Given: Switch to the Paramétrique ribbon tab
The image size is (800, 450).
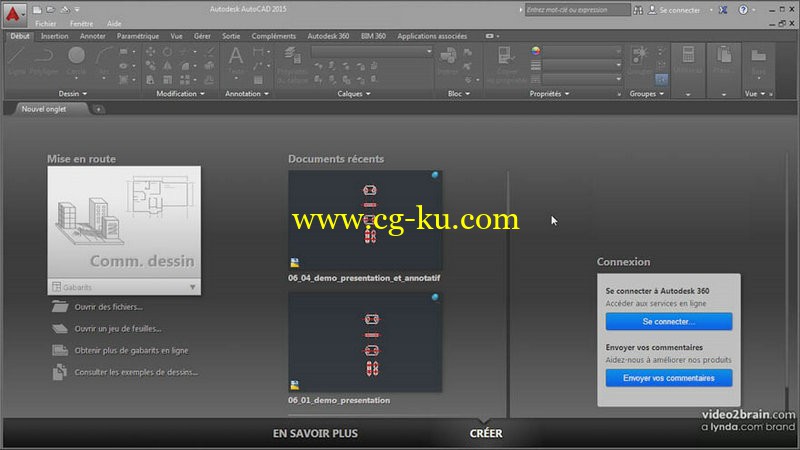Looking at the screenshot, I should pos(138,36).
